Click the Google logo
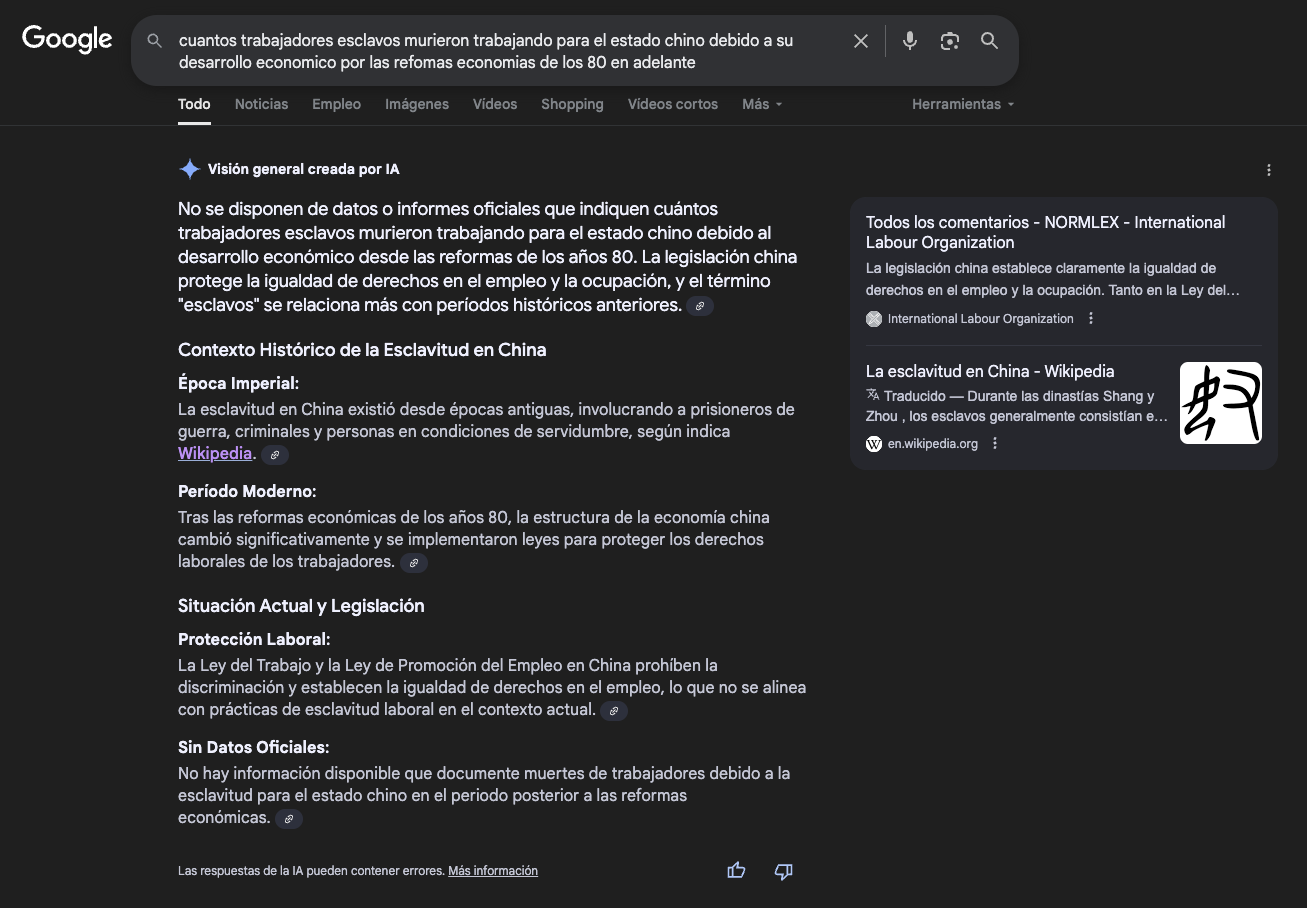 point(67,39)
